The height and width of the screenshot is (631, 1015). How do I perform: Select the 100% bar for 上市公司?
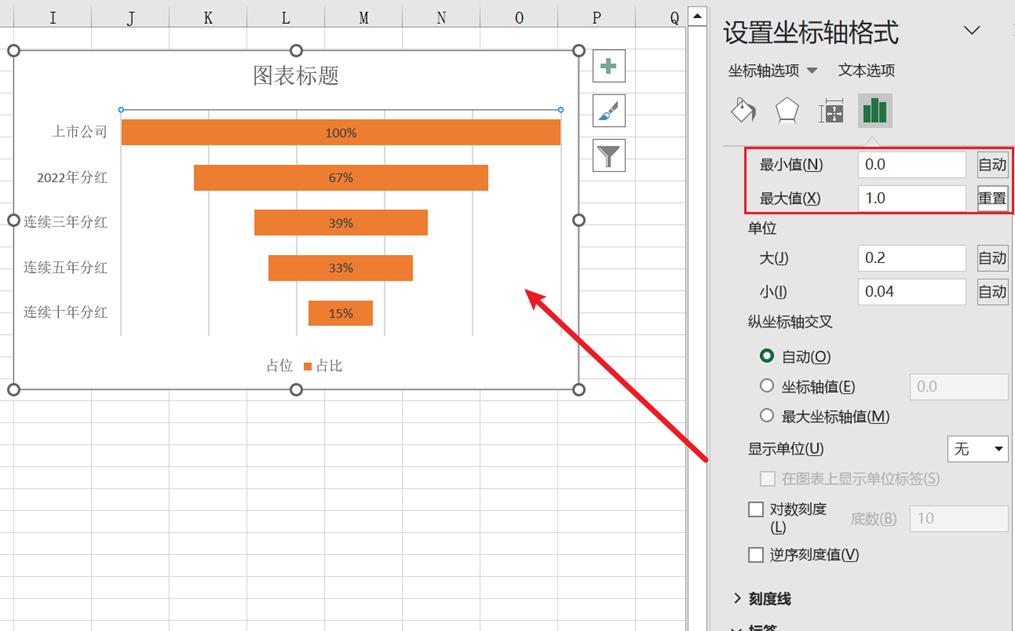click(x=340, y=132)
